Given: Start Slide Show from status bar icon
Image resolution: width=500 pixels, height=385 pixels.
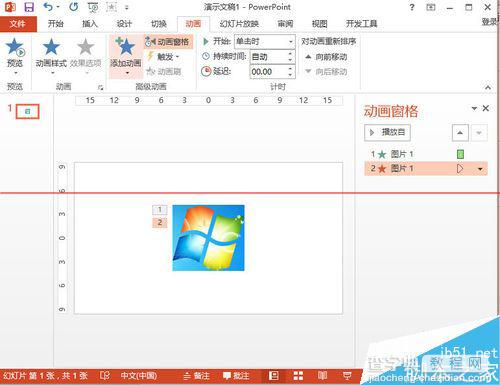Looking at the screenshot, I should (347, 376).
